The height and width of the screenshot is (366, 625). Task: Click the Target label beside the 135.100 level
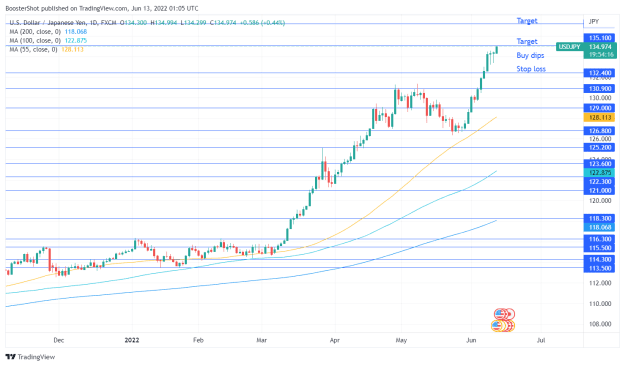tap(527, 41)
